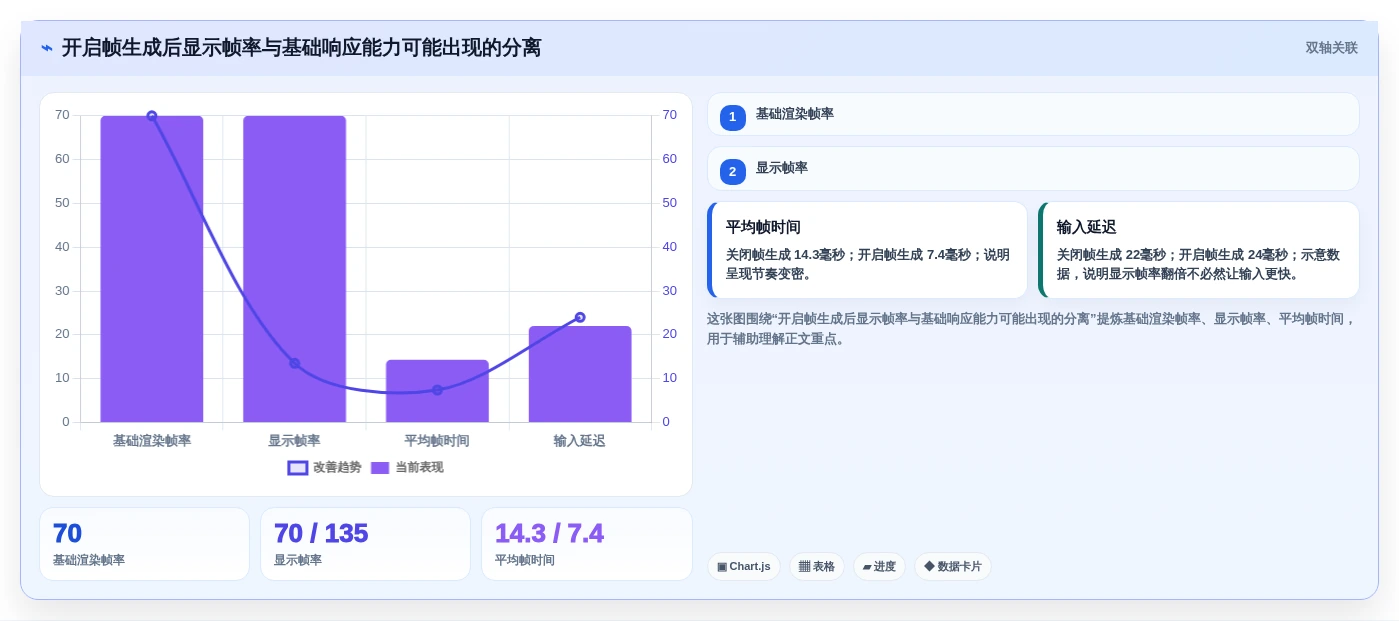Click the x-axis label 输入延迟

(580, 441)
